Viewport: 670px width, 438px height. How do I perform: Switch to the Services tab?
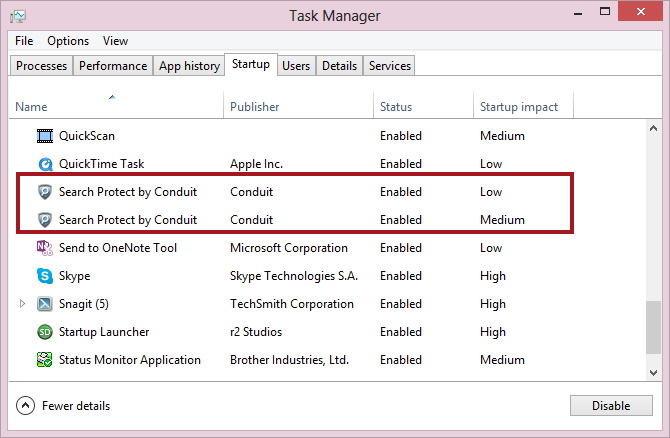(390, 66)
